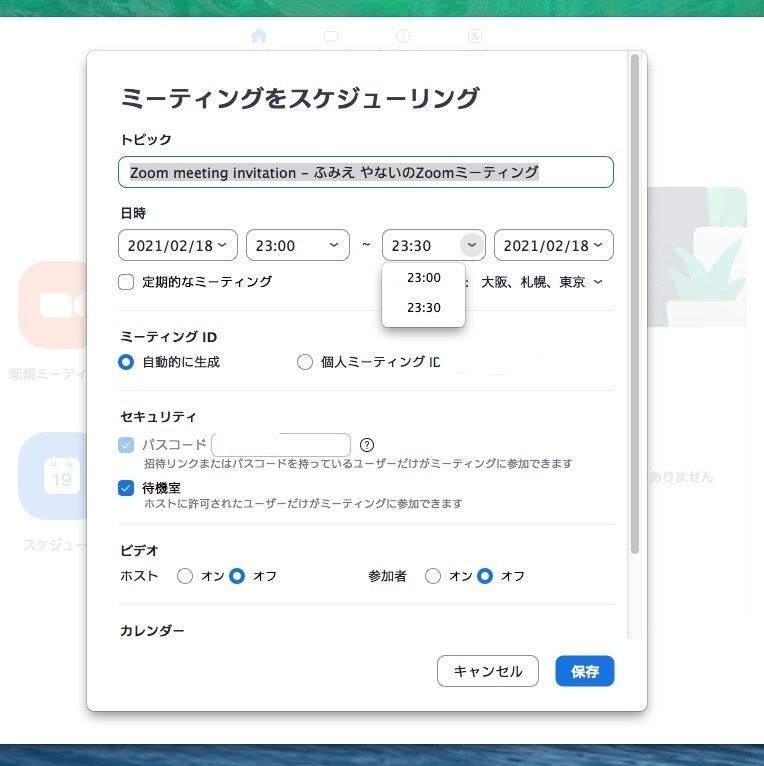
Task: Select 個人ミーティング ID radio button
Action: [305, 362]
